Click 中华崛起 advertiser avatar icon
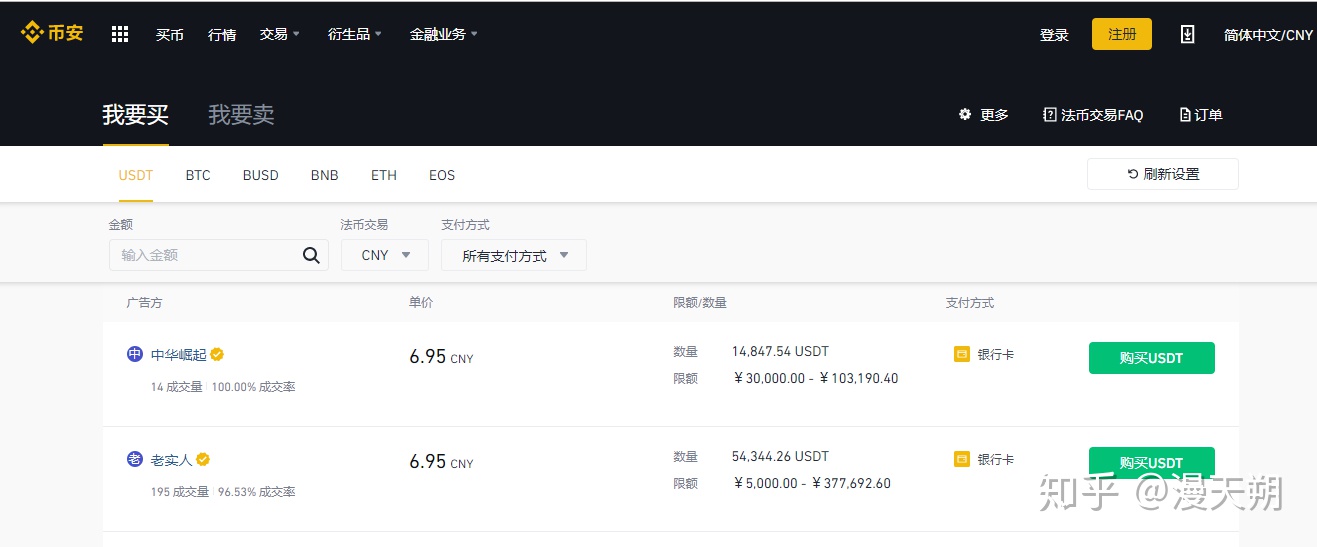Viewport: 1317px width, 547px height. (135, 354)
